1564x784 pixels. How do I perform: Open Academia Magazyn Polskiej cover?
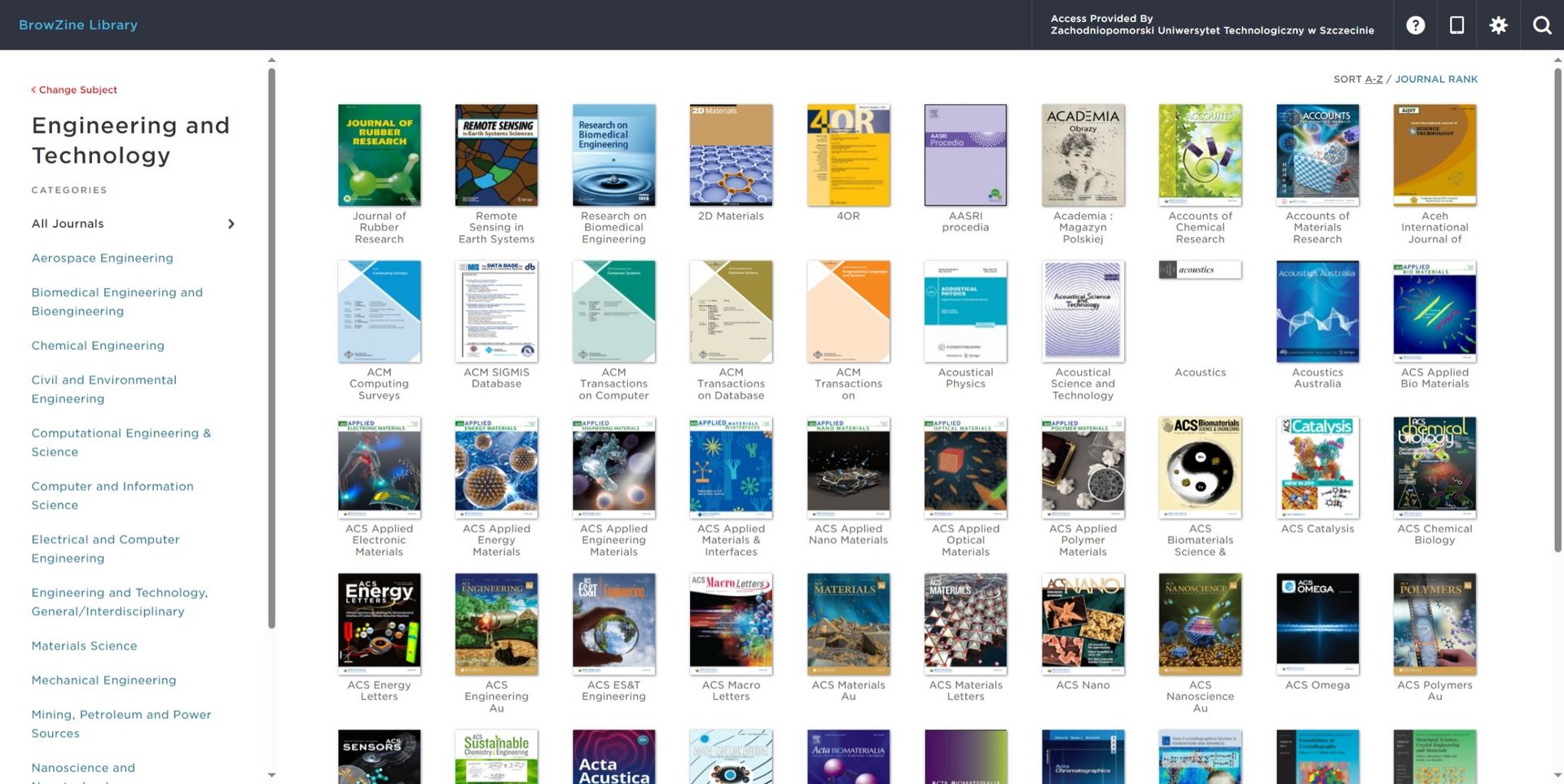coord(1083,155)
